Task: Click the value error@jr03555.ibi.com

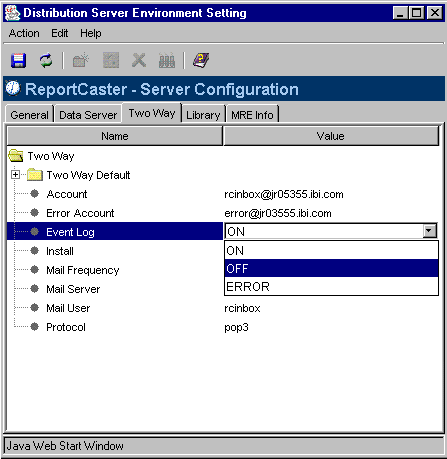Action: 278,213
